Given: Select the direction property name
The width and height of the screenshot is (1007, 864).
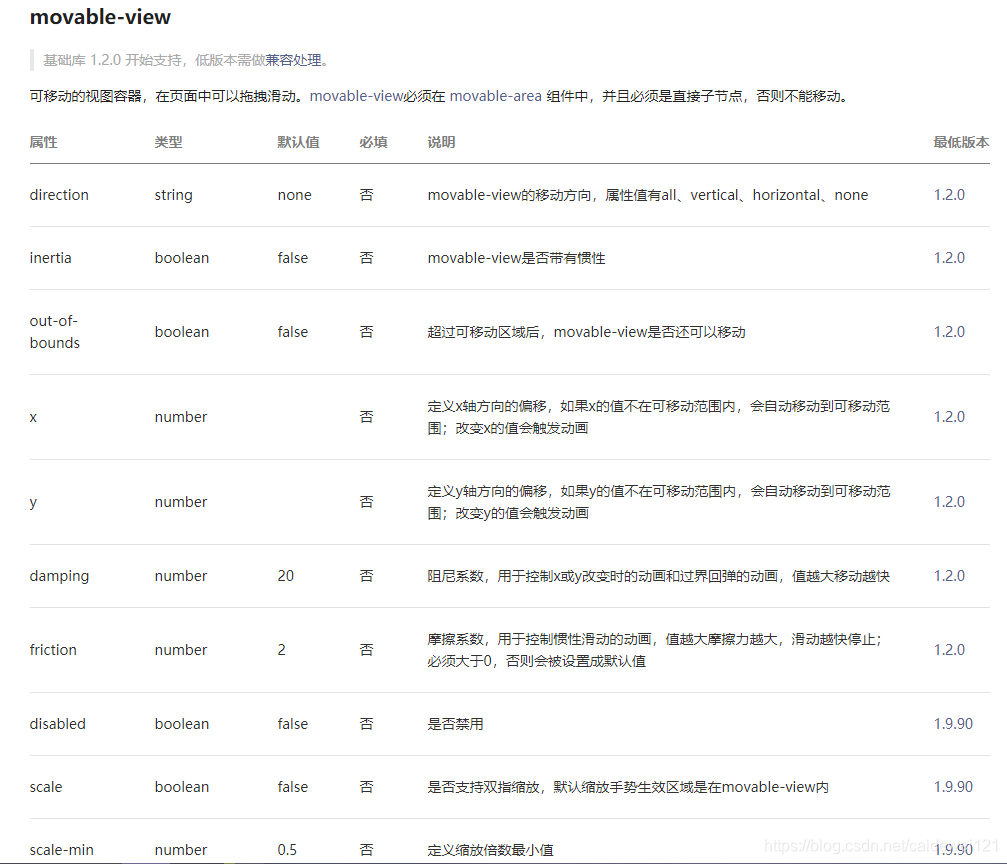Looking at the screenshot, I should [59, 195].
